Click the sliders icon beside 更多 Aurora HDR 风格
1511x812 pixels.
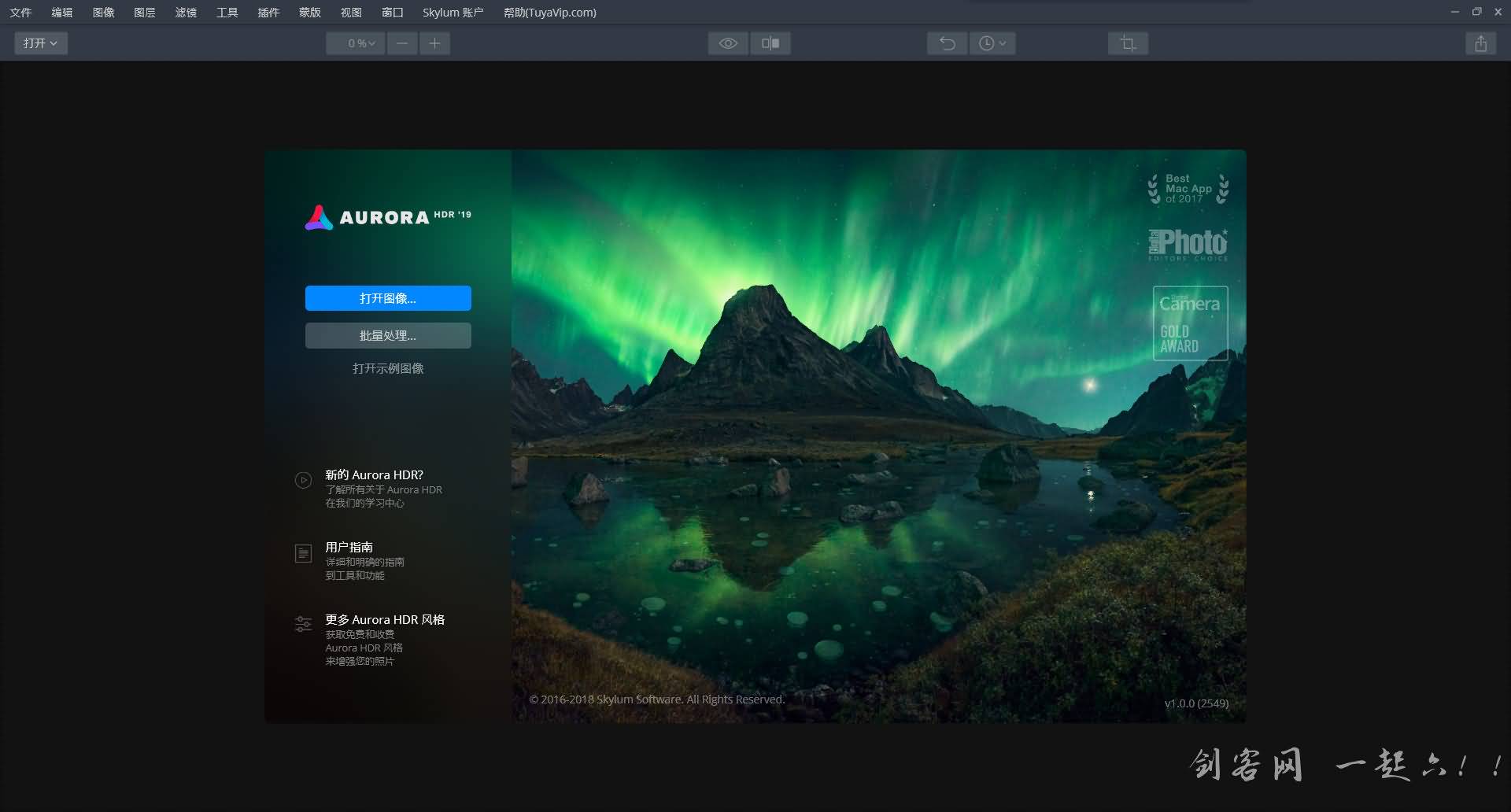click(303, 625)
